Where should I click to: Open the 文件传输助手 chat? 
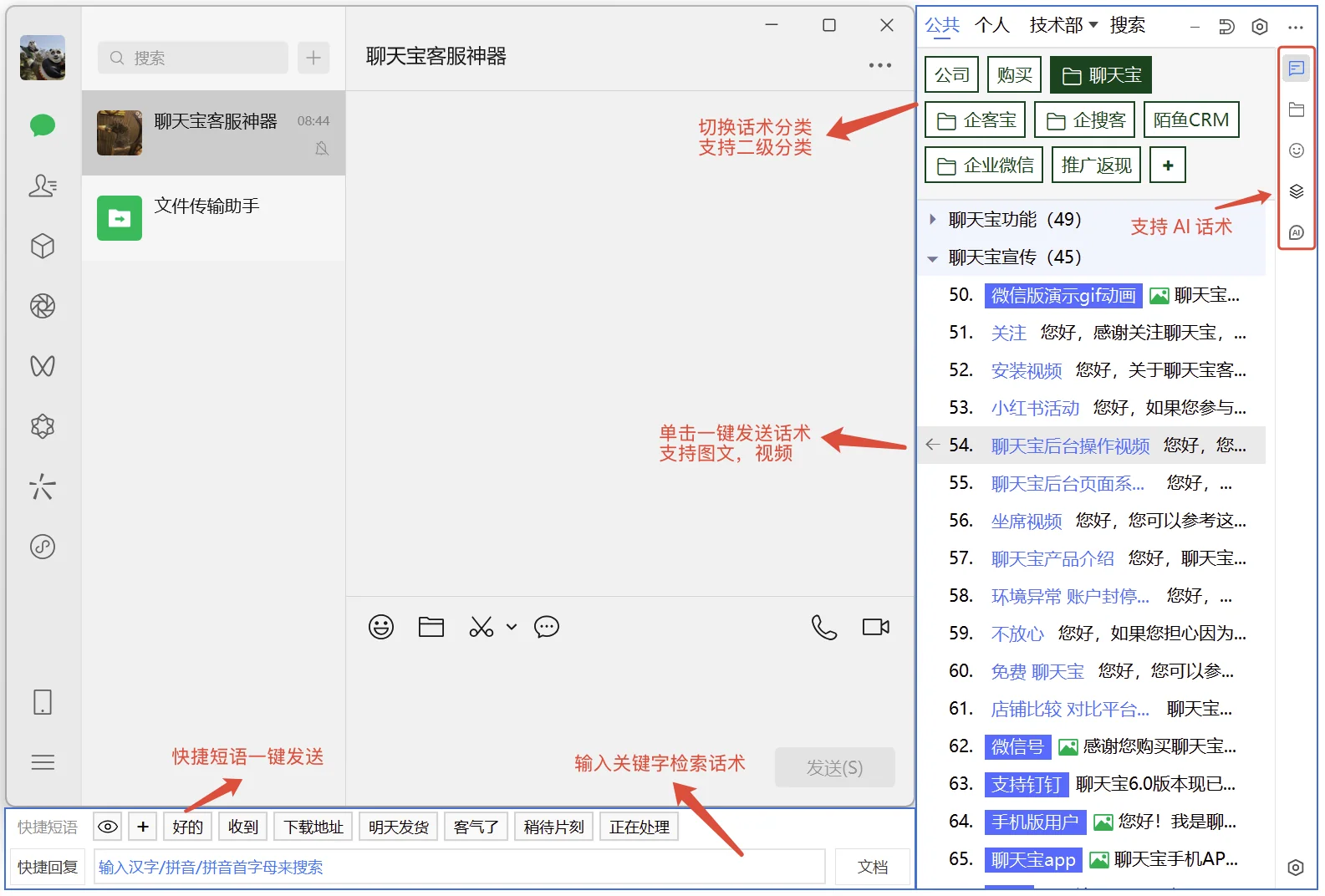pos(214,218)
